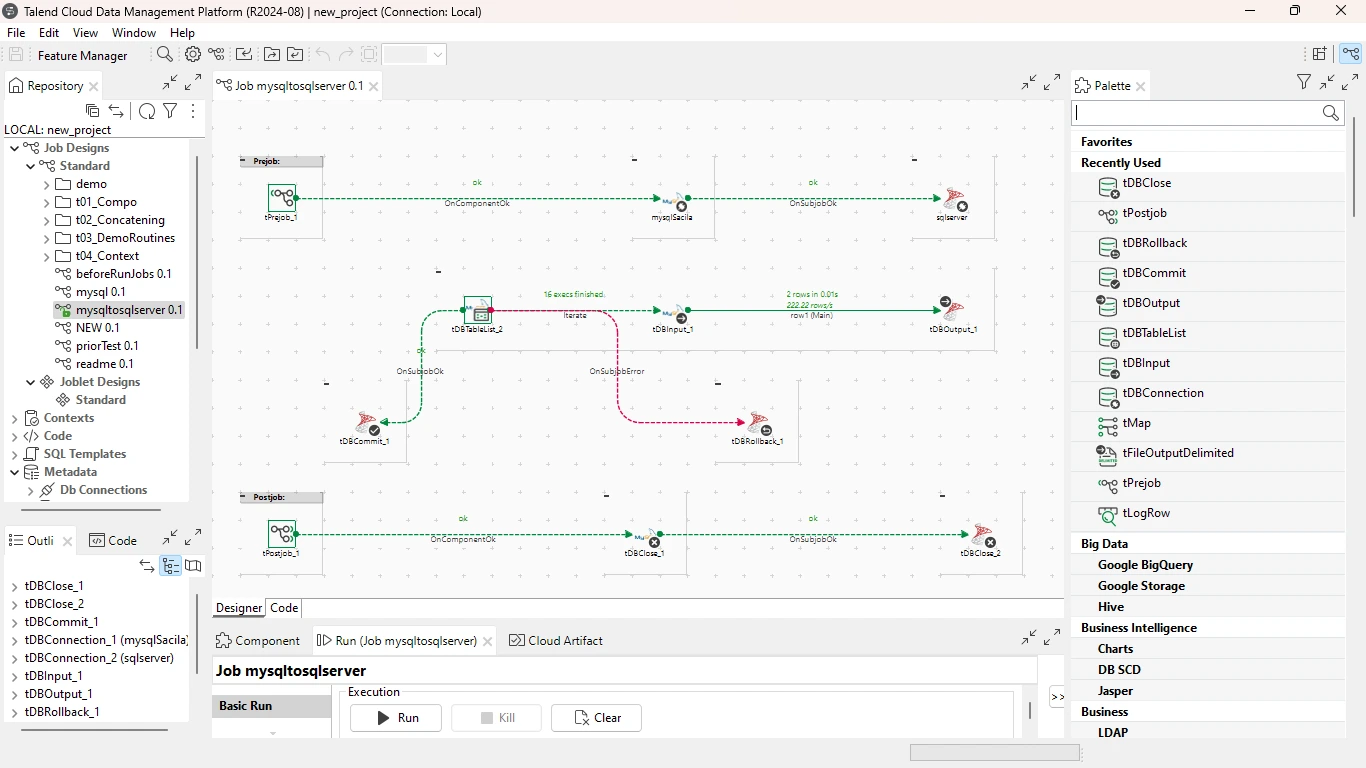Image resolution: width=1366 pixels, height=768 pixels.
Task: Select Basic Run in the Run view
Action: (271, 706)
